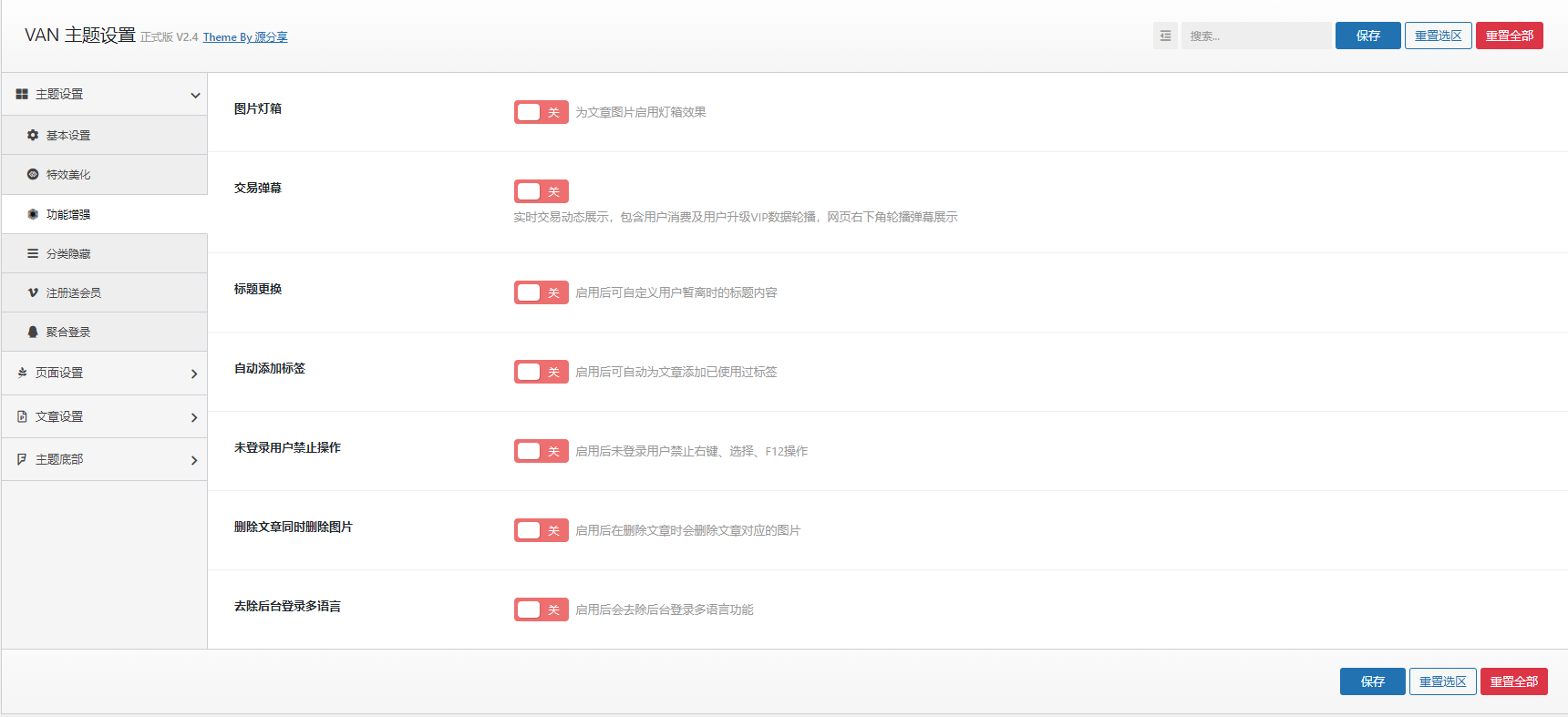Image resolution: width=1568 pixels, height=717 pixels.
Task: Open the Theme By 源分享 link
Action: 245,37
